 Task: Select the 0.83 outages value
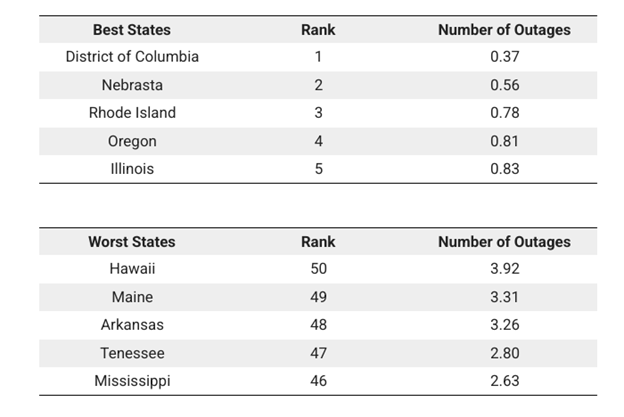pos(505,169)
